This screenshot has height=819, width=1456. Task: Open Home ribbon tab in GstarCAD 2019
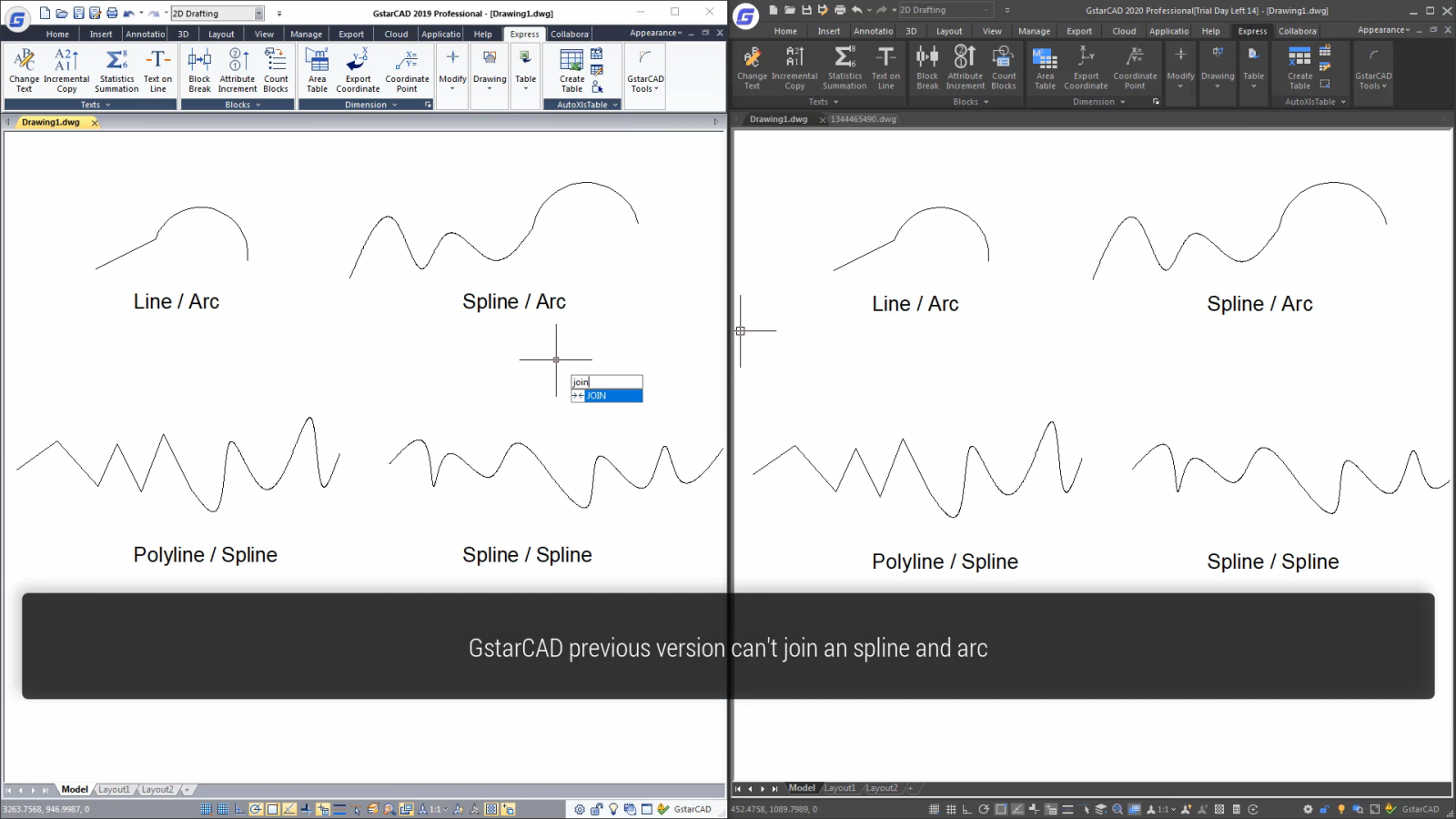(57, 35)
